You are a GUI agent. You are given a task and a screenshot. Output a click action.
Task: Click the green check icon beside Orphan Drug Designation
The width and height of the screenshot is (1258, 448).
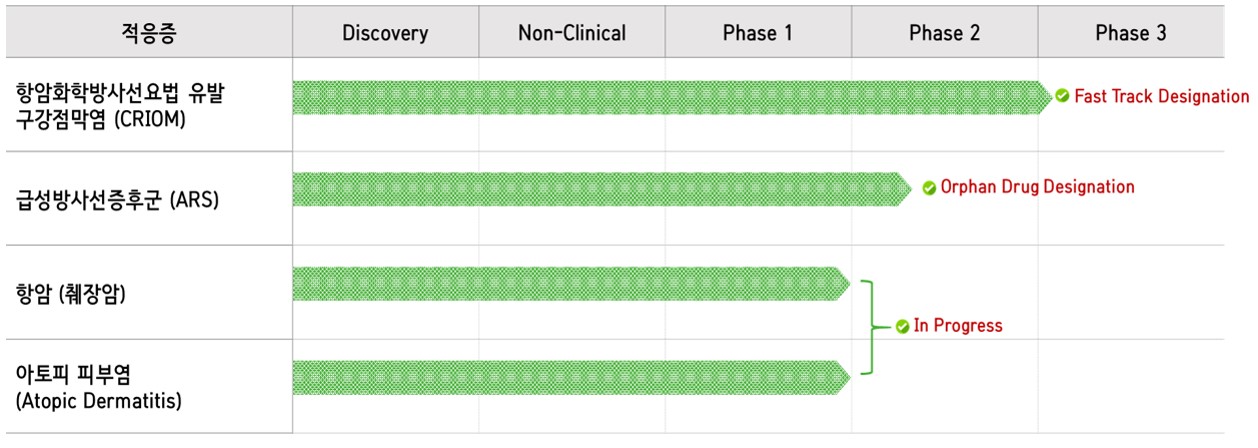pyautogui.click(x=929, y=187)
